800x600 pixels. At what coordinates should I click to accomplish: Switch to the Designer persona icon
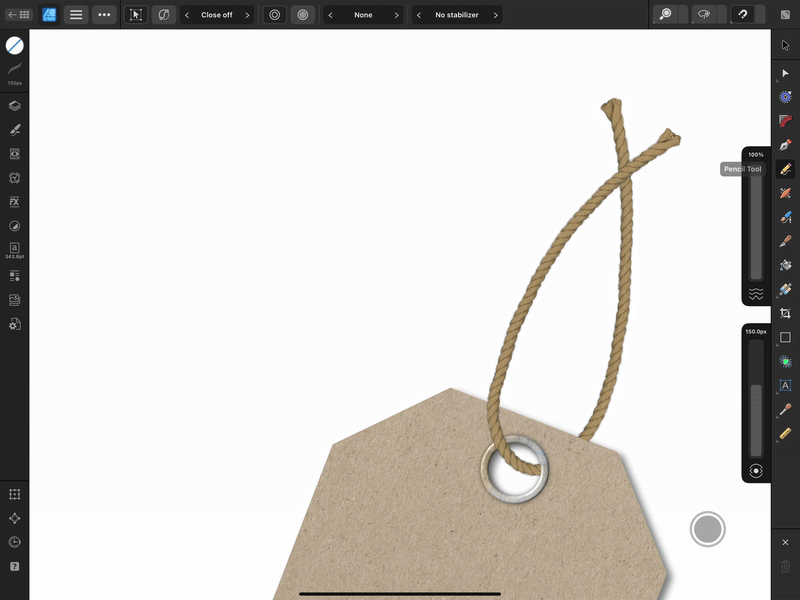pyautogui.click(x=49, y=15)
